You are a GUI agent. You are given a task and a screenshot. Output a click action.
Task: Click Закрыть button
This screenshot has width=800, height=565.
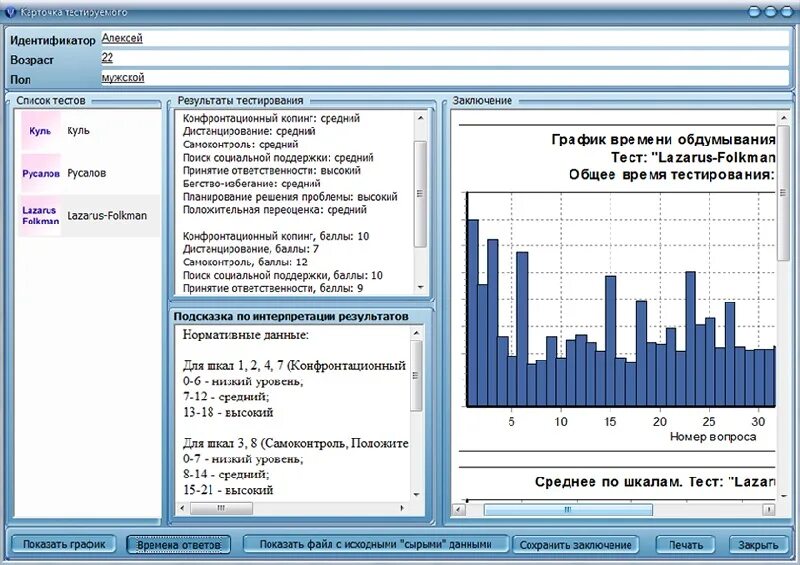[x=758, y=545]
